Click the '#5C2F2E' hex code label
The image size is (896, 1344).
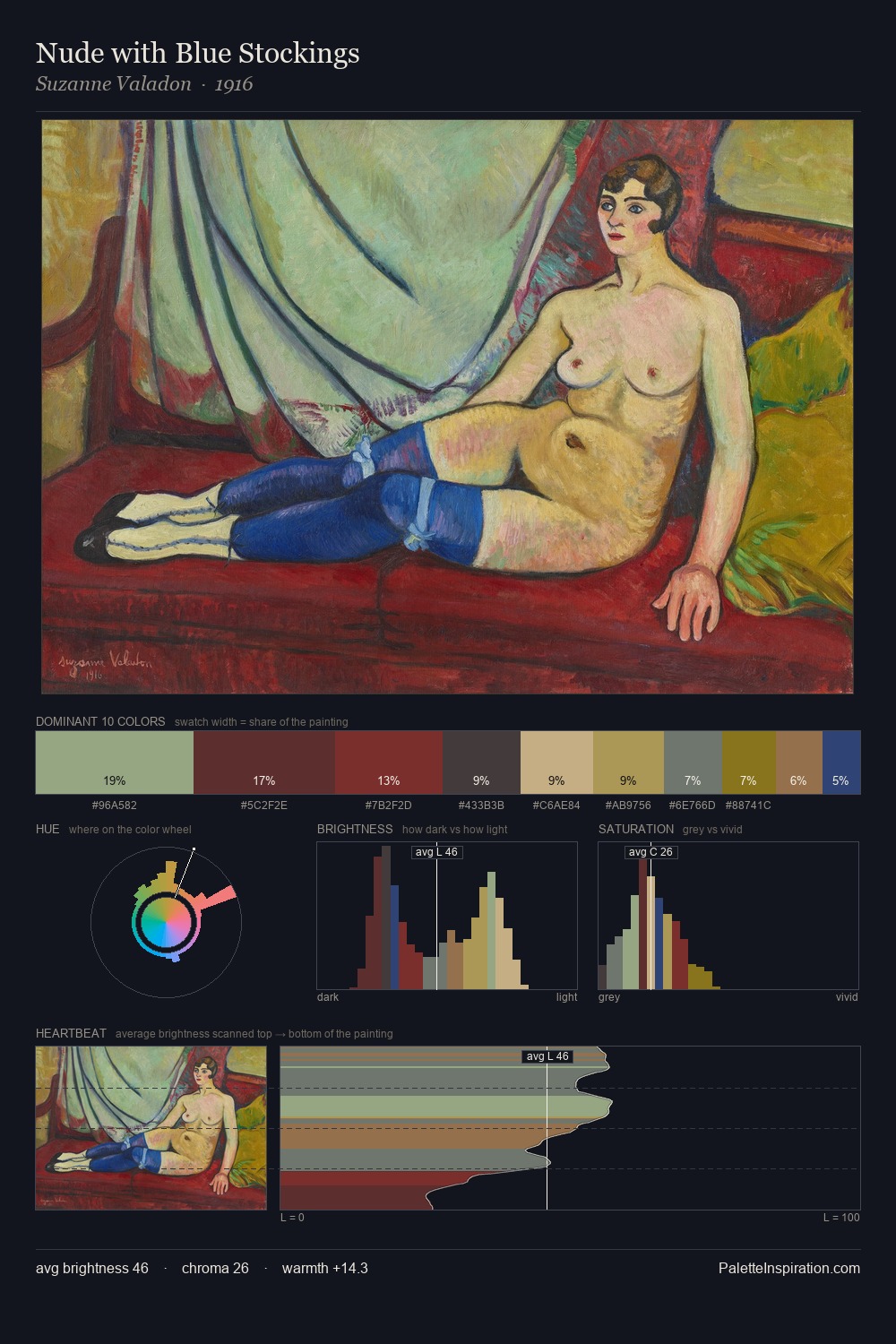(x=264, y=806)
